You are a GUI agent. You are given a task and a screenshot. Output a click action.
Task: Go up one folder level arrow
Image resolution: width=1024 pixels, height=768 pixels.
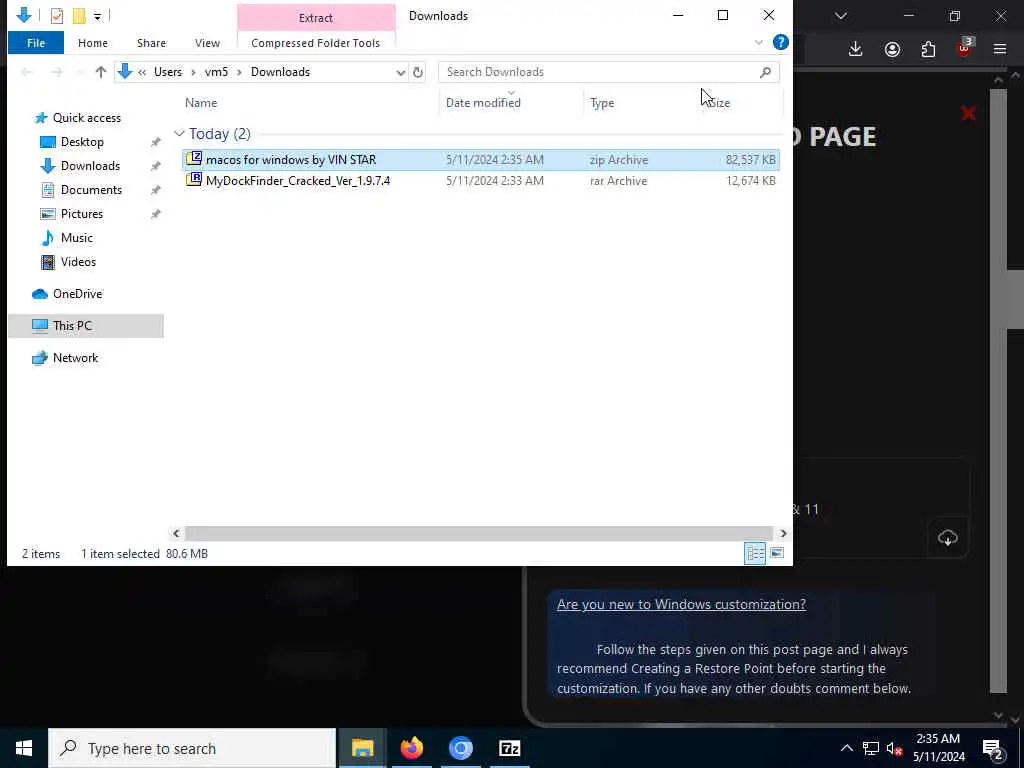click(101, 72)
